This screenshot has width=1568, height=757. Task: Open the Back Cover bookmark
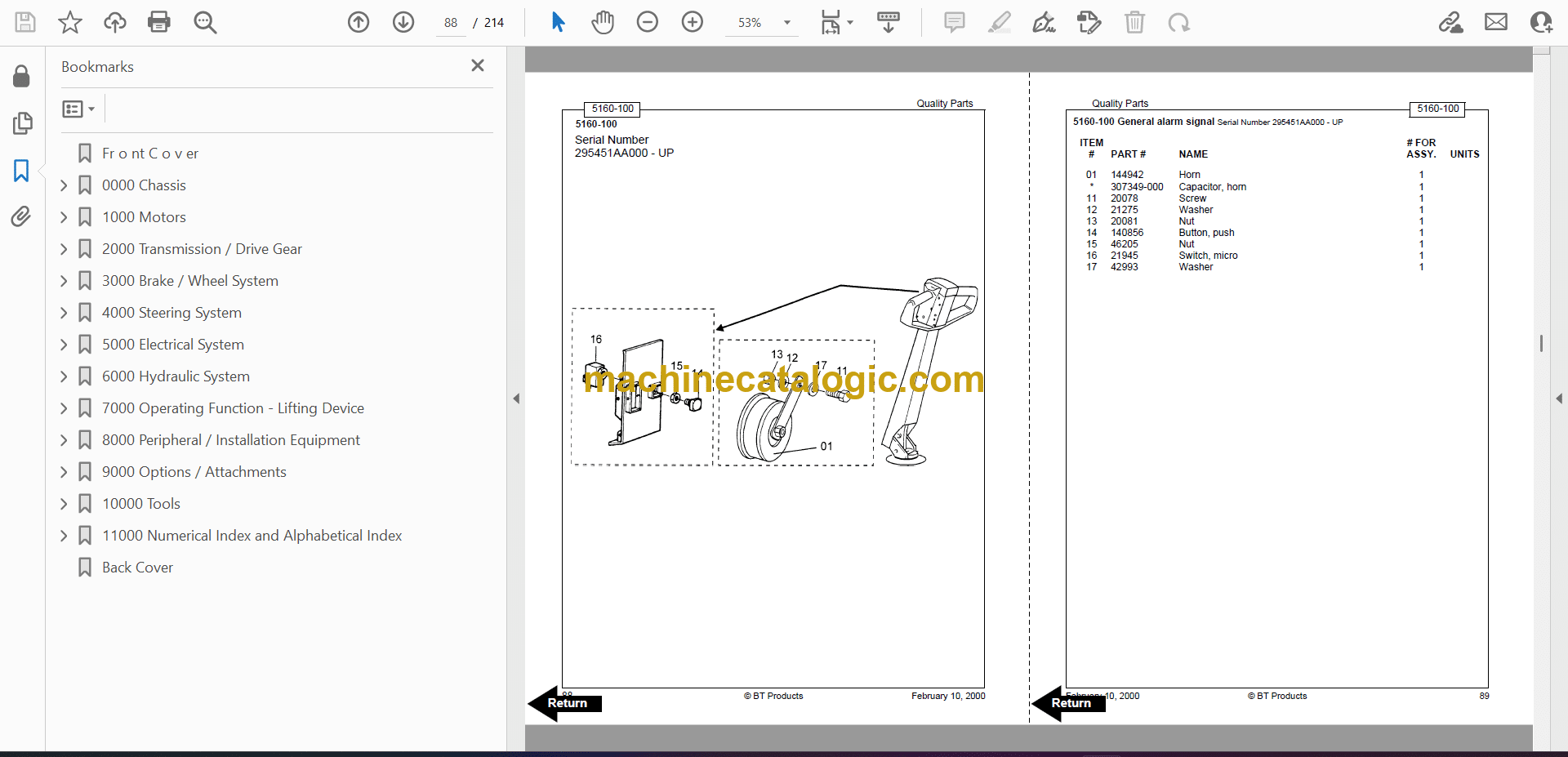point(137,568)
